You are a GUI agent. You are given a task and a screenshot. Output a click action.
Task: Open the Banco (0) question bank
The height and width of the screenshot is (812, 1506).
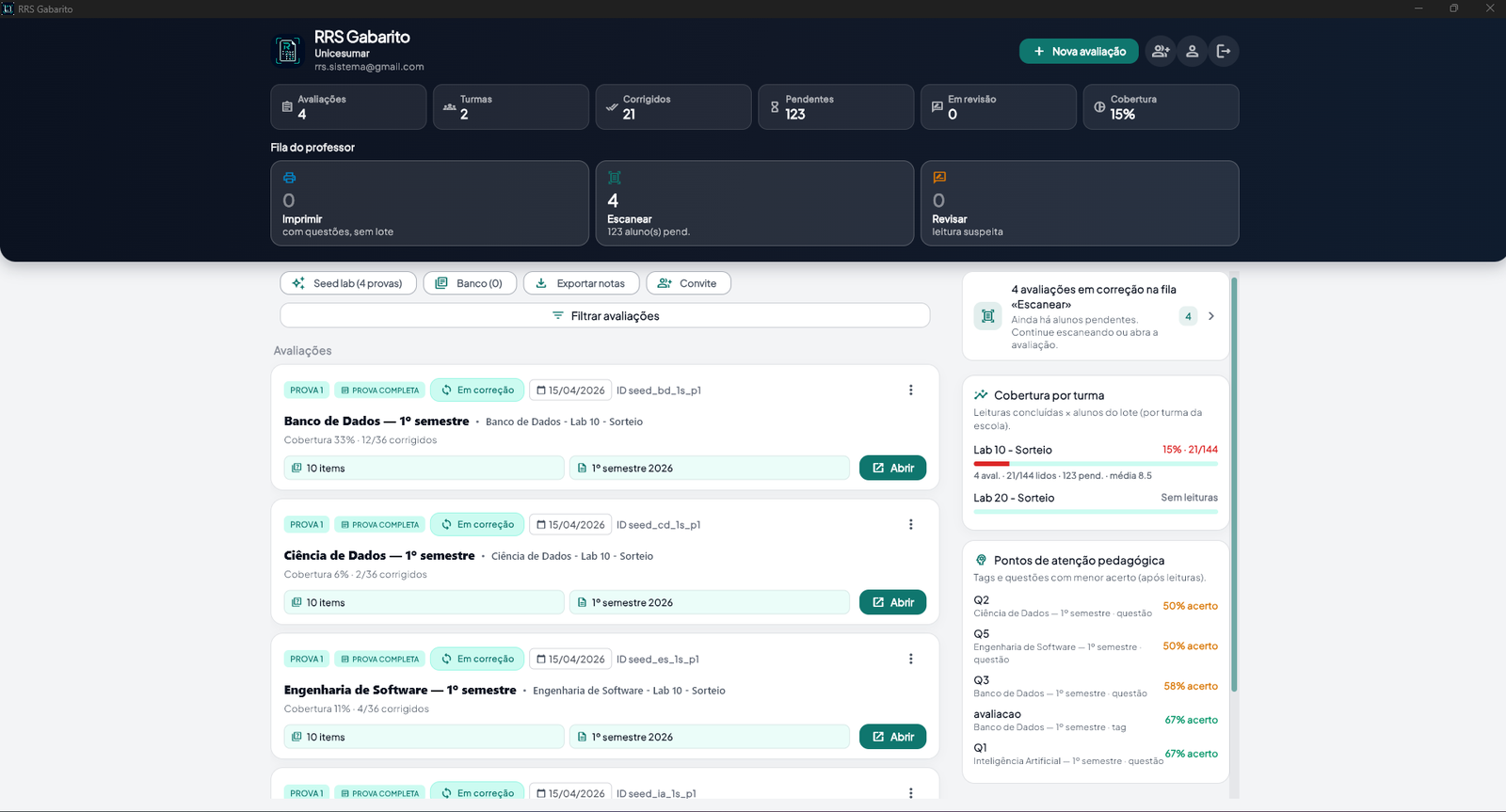(470, 283)
